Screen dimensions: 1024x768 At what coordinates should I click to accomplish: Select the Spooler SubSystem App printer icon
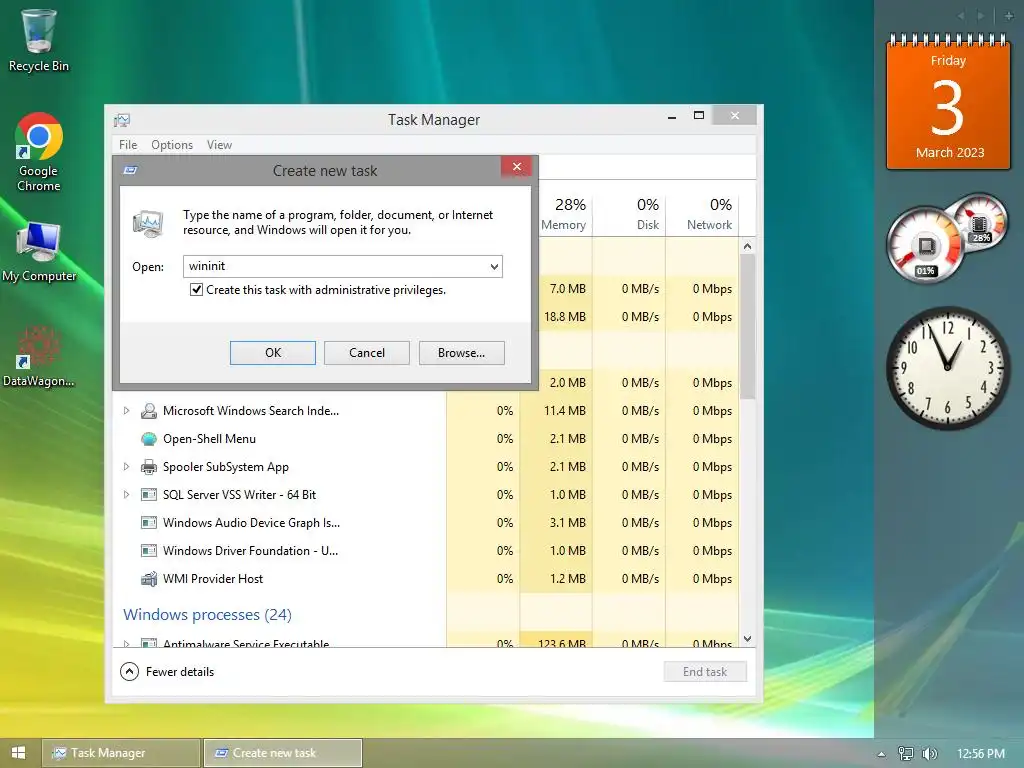coord(149,467)
